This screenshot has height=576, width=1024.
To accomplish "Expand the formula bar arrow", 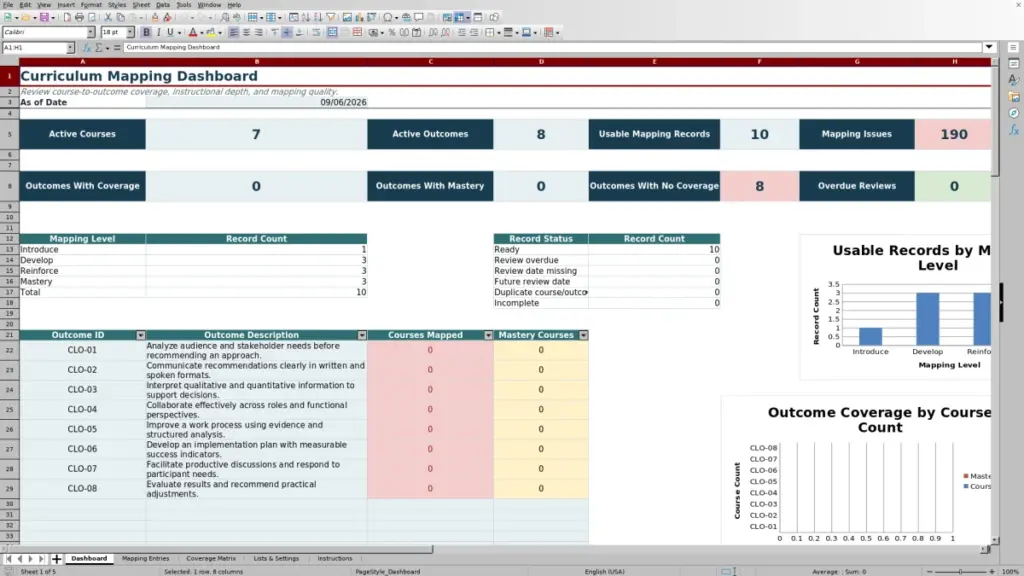I will click(989, 47).
